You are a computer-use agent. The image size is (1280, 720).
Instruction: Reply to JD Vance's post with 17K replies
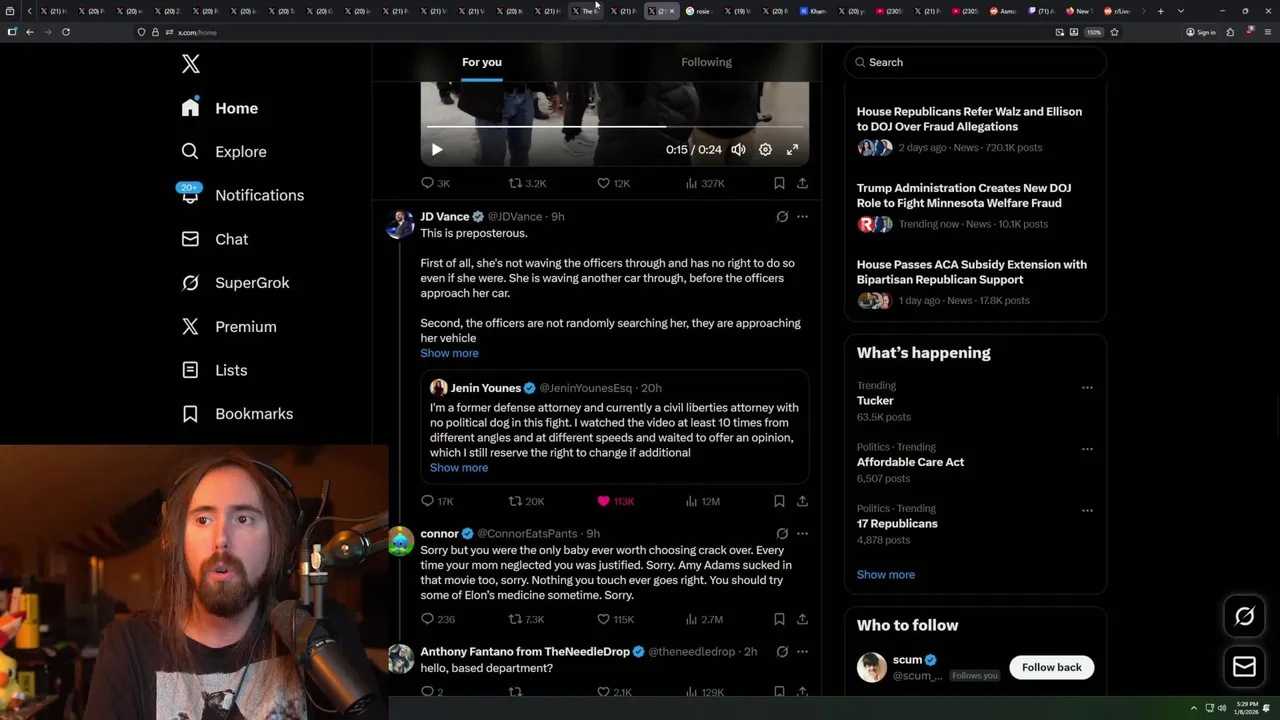pyautogui.click(x=437, y=501)
